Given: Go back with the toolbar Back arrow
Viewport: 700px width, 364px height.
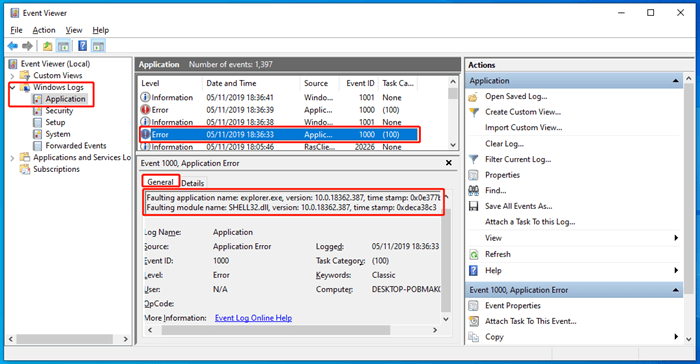Looking at the screenshot, I should click(13, 46).
